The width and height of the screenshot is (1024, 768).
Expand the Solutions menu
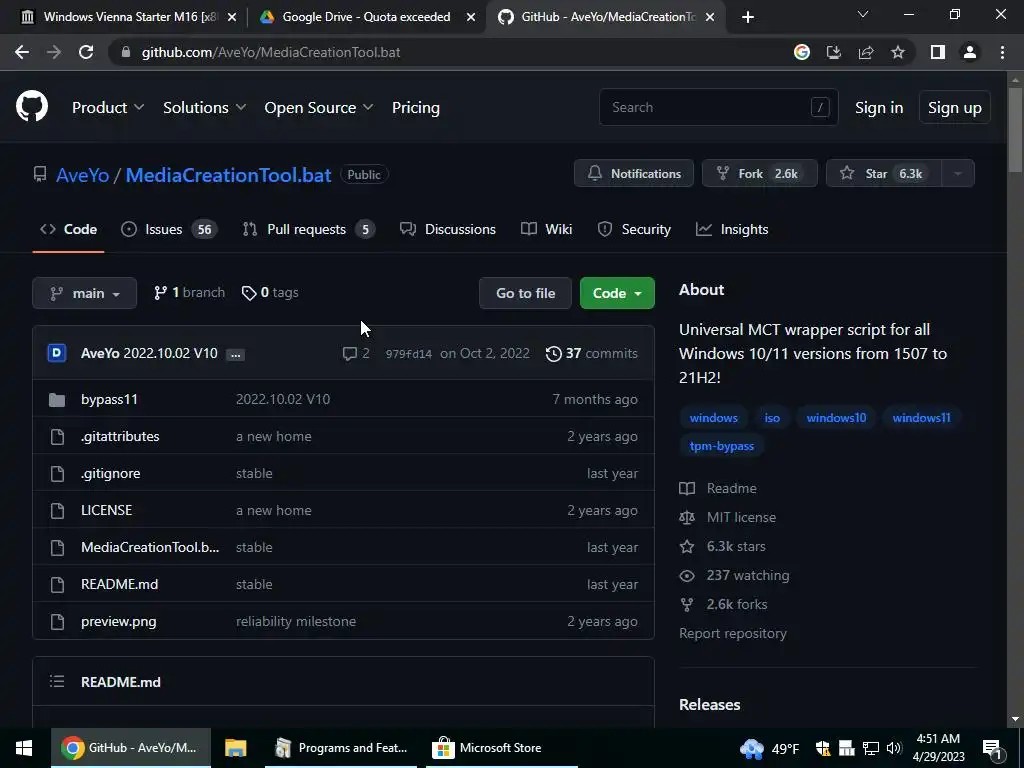[x=204, y=108]
